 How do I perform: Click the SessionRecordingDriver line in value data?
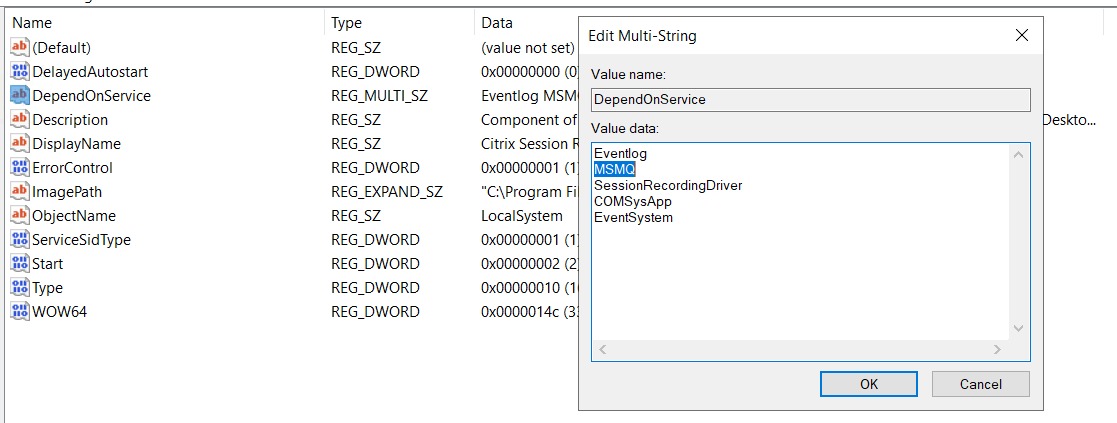coord(668,185)
